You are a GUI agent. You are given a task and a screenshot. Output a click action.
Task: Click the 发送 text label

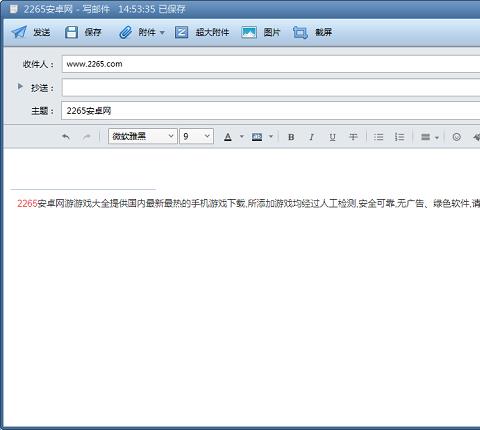click(42, 32)
